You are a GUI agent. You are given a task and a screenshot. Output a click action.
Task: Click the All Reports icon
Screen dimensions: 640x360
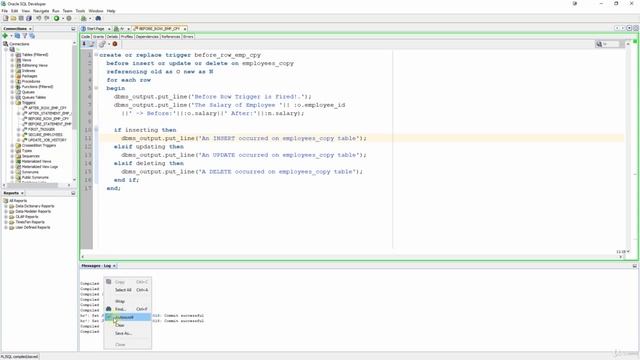(6, 201)
